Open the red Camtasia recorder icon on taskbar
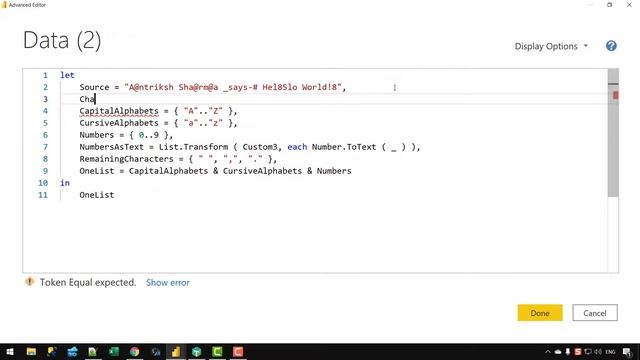The image size is (640, 360). point(238,351)
